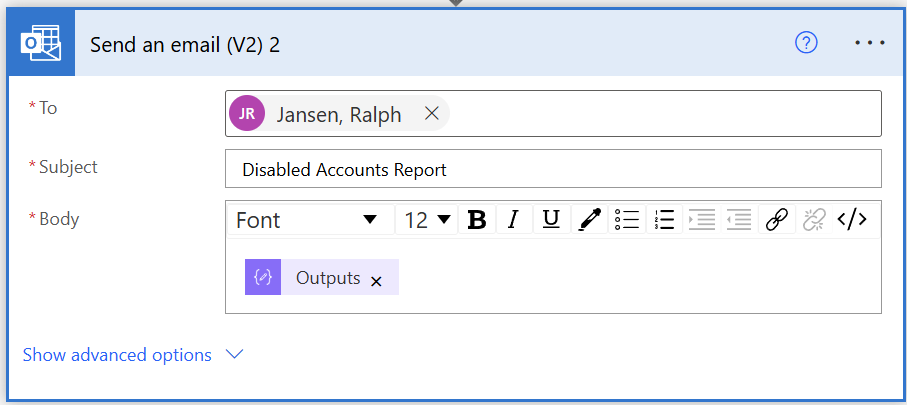
Task: Toggle bold formatting
Action: click(477, 220)
